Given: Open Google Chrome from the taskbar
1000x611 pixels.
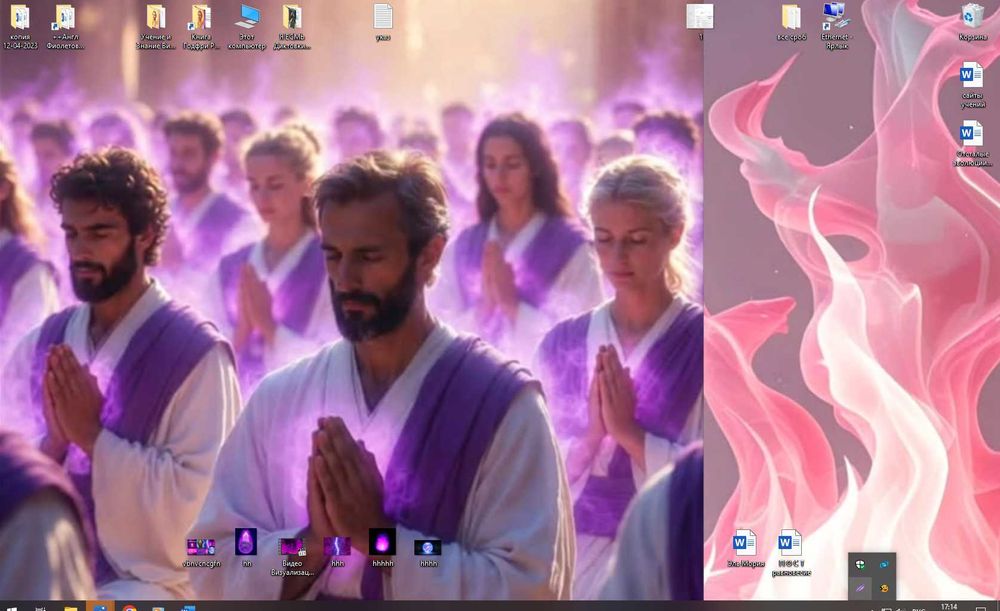Looking at the screenshot, I should pos(129,607).
